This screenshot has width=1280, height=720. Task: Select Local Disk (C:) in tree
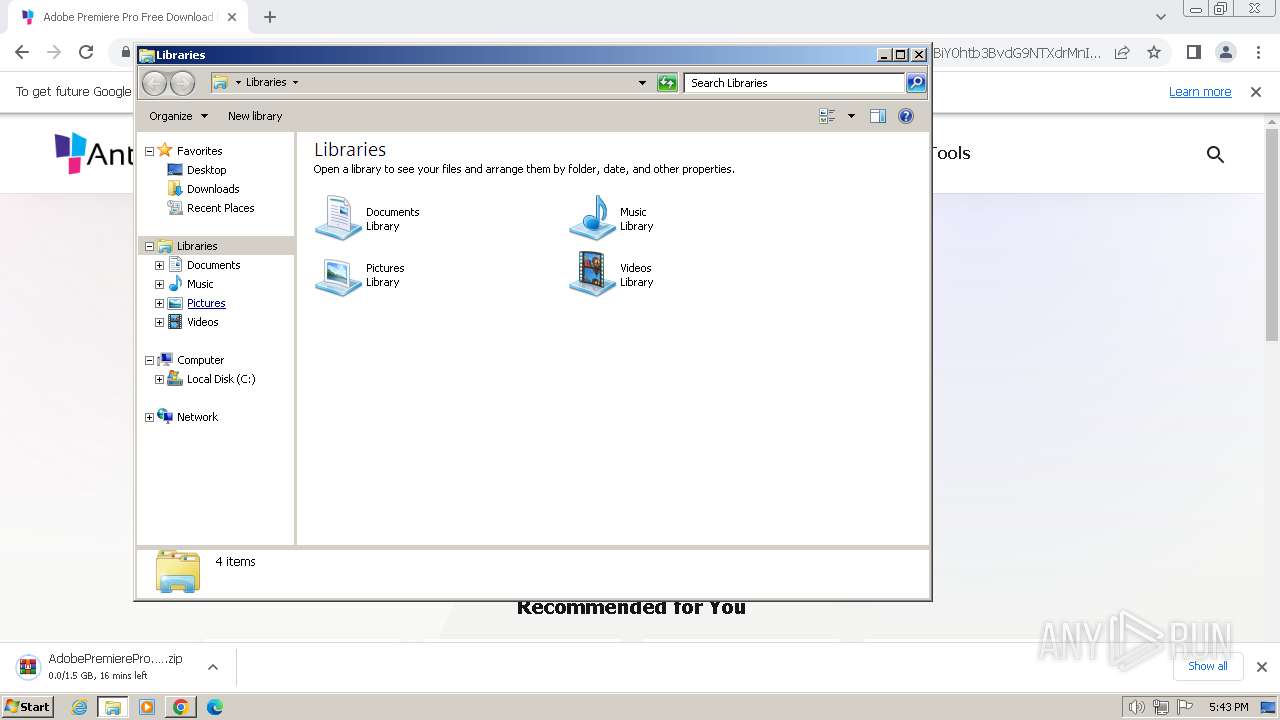pos(221,379)
